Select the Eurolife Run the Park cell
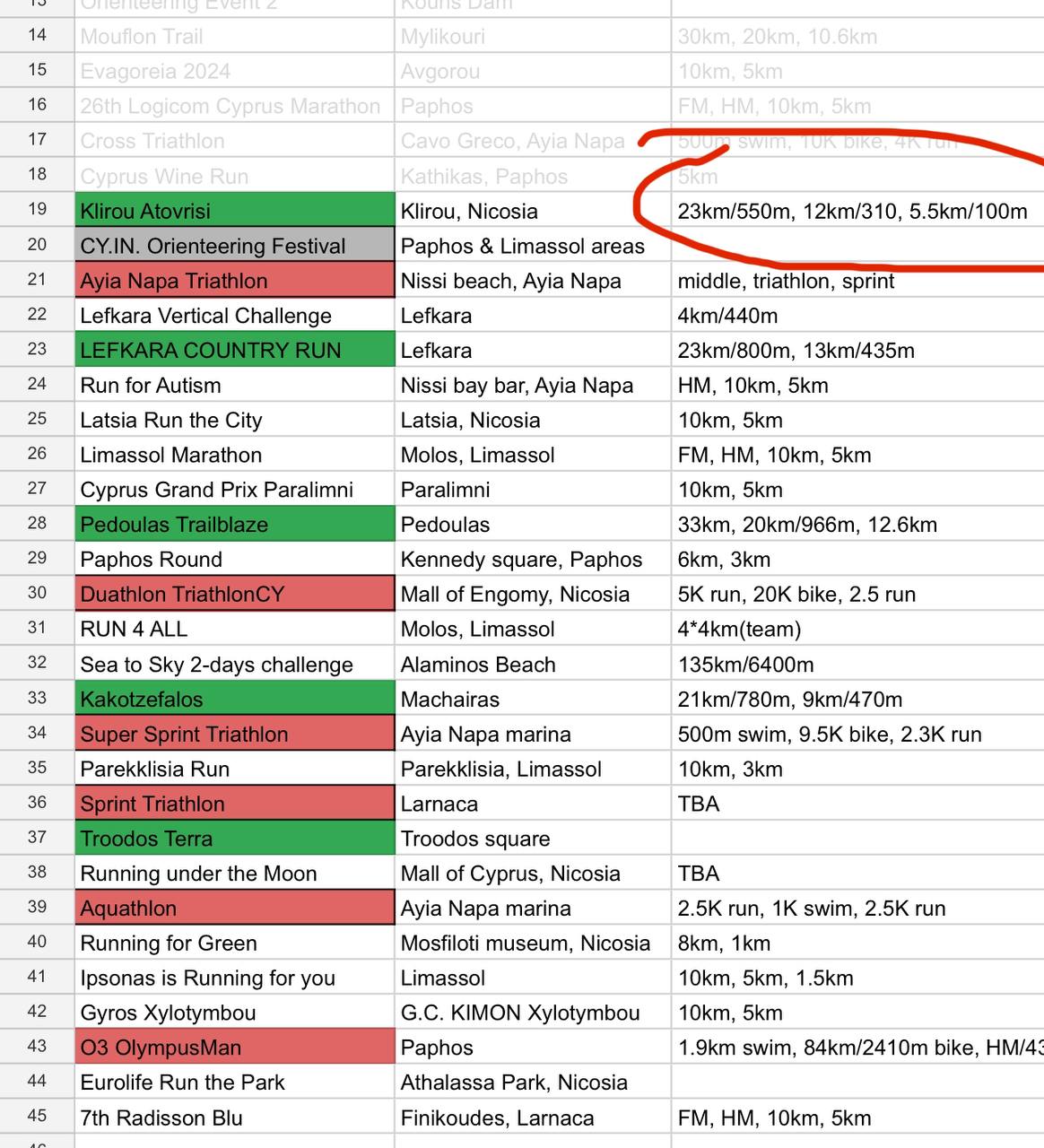 pyautogui.click(x=234, y=1083)
